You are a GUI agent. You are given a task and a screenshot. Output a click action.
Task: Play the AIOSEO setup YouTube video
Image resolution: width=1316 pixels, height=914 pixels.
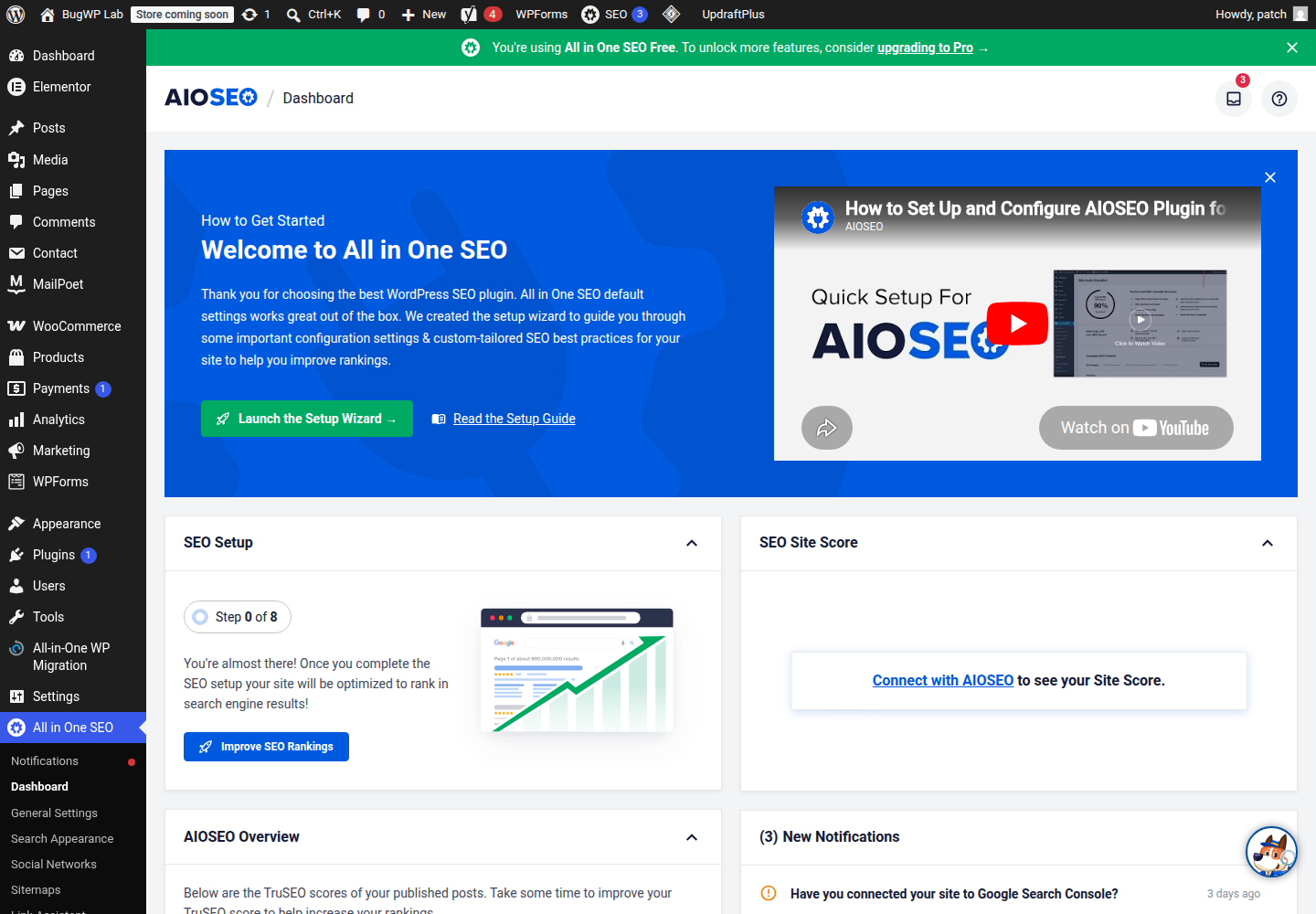click(1017, 324)
